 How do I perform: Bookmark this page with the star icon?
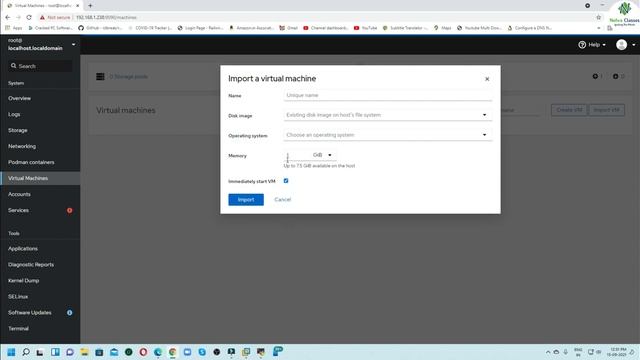pos(598,17)
